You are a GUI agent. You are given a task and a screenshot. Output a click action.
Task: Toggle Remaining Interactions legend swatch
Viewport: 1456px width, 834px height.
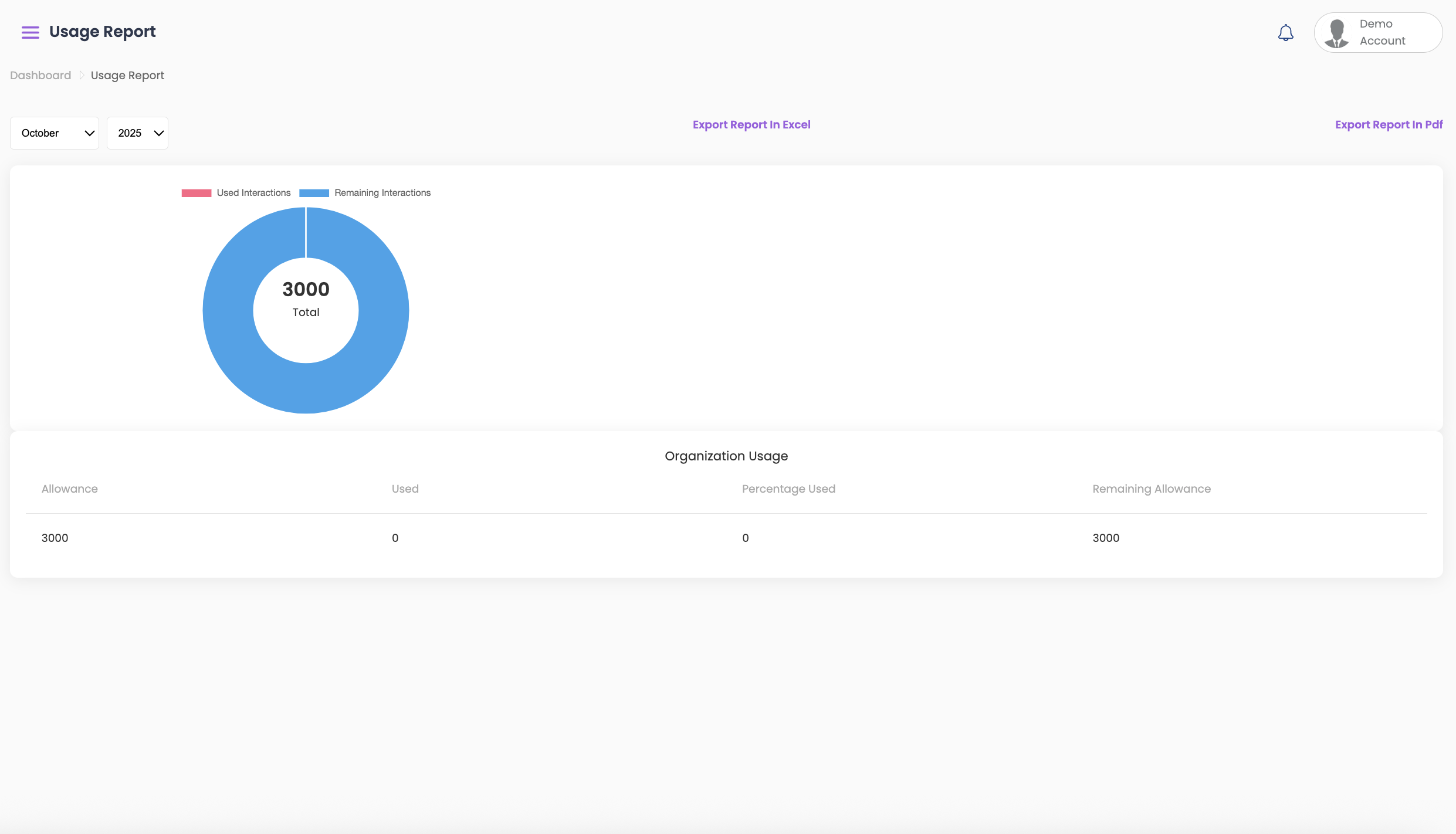(x=314, y=193)
